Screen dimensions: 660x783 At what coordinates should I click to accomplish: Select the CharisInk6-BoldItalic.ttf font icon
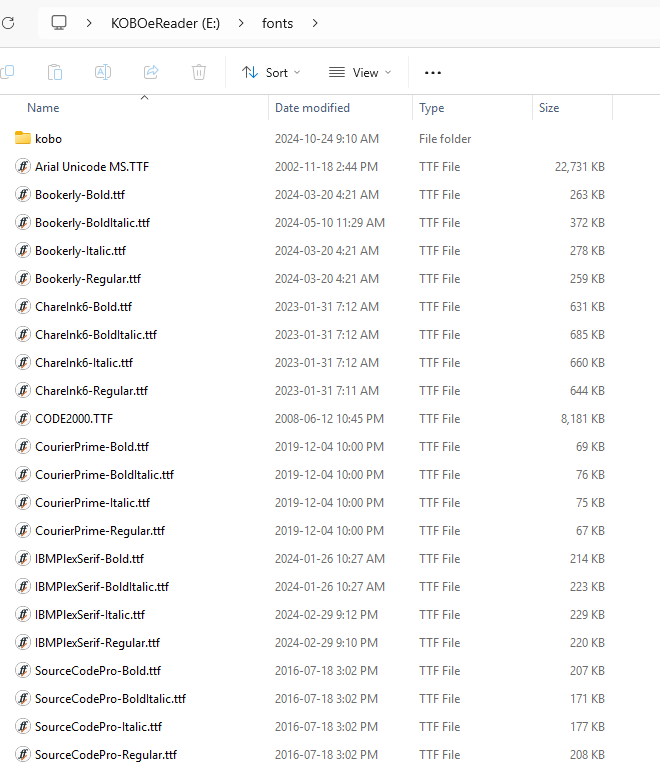[23, 334]
